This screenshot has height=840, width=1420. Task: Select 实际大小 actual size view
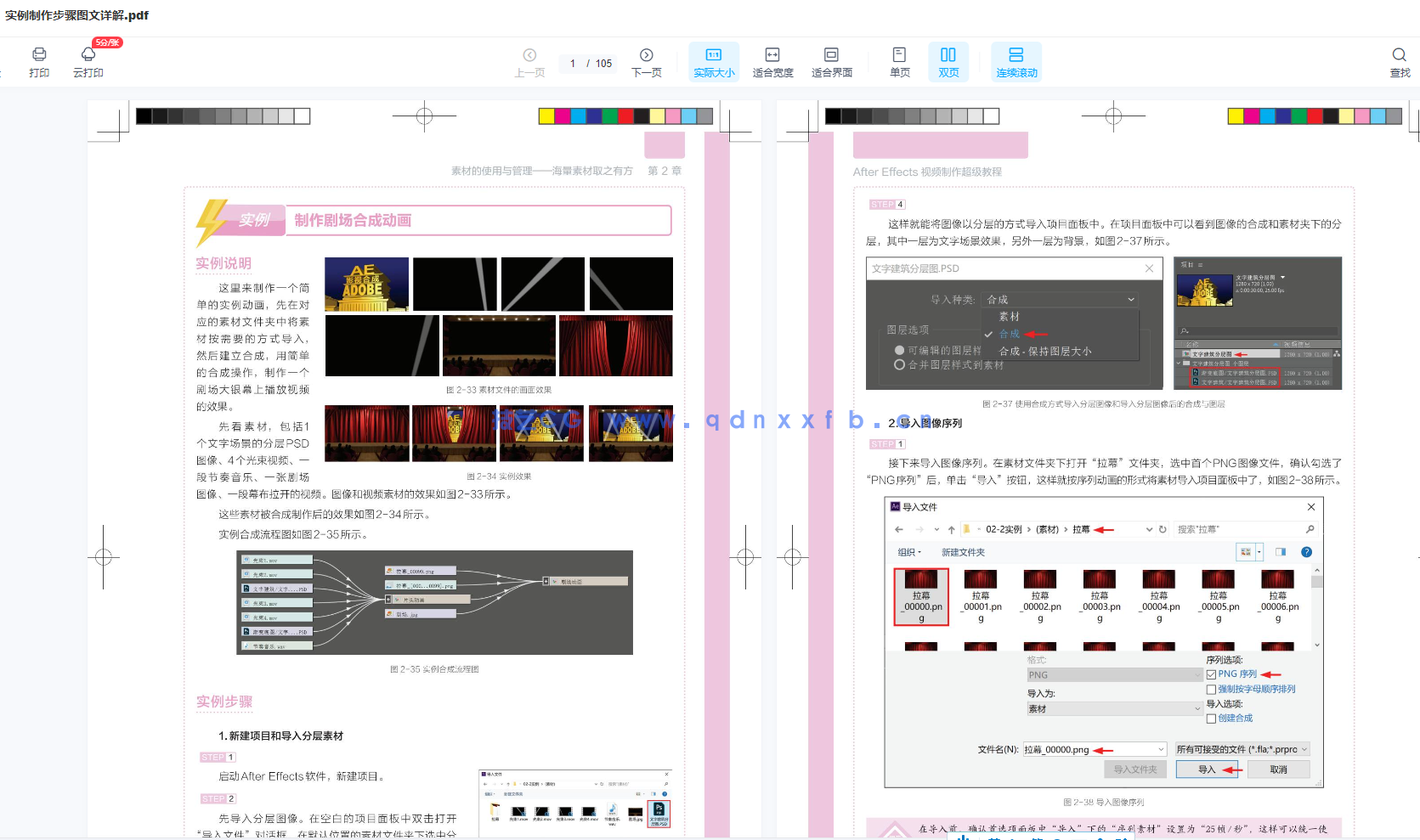pyautogui.click(x=714, y=61)
